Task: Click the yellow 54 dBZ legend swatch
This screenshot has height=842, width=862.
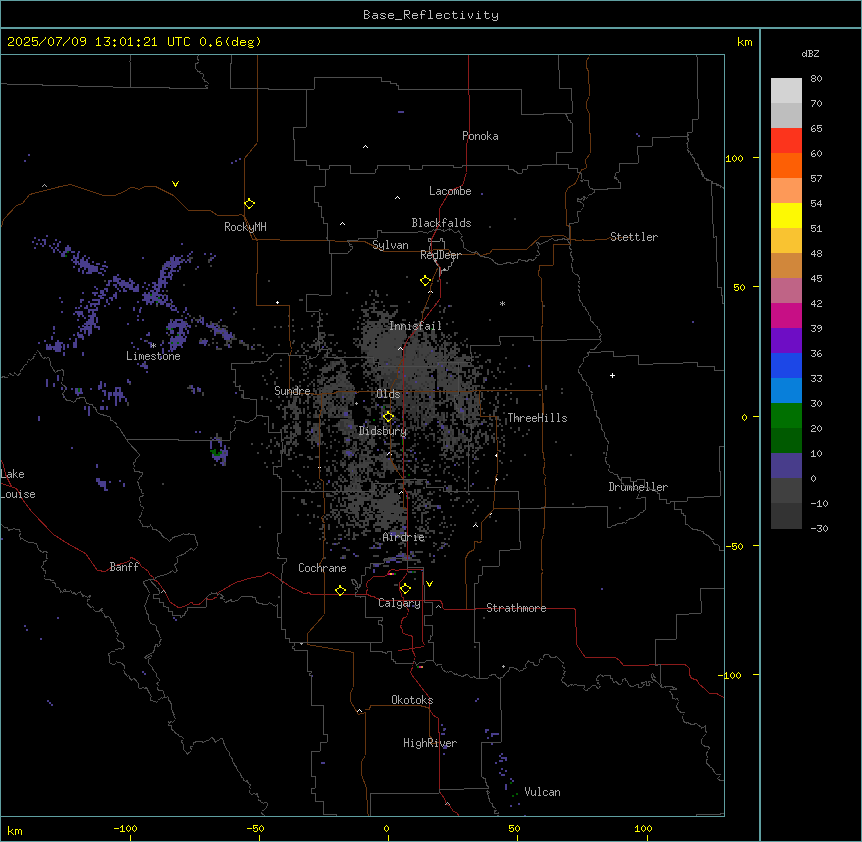Action: click(x=786, y=215)
